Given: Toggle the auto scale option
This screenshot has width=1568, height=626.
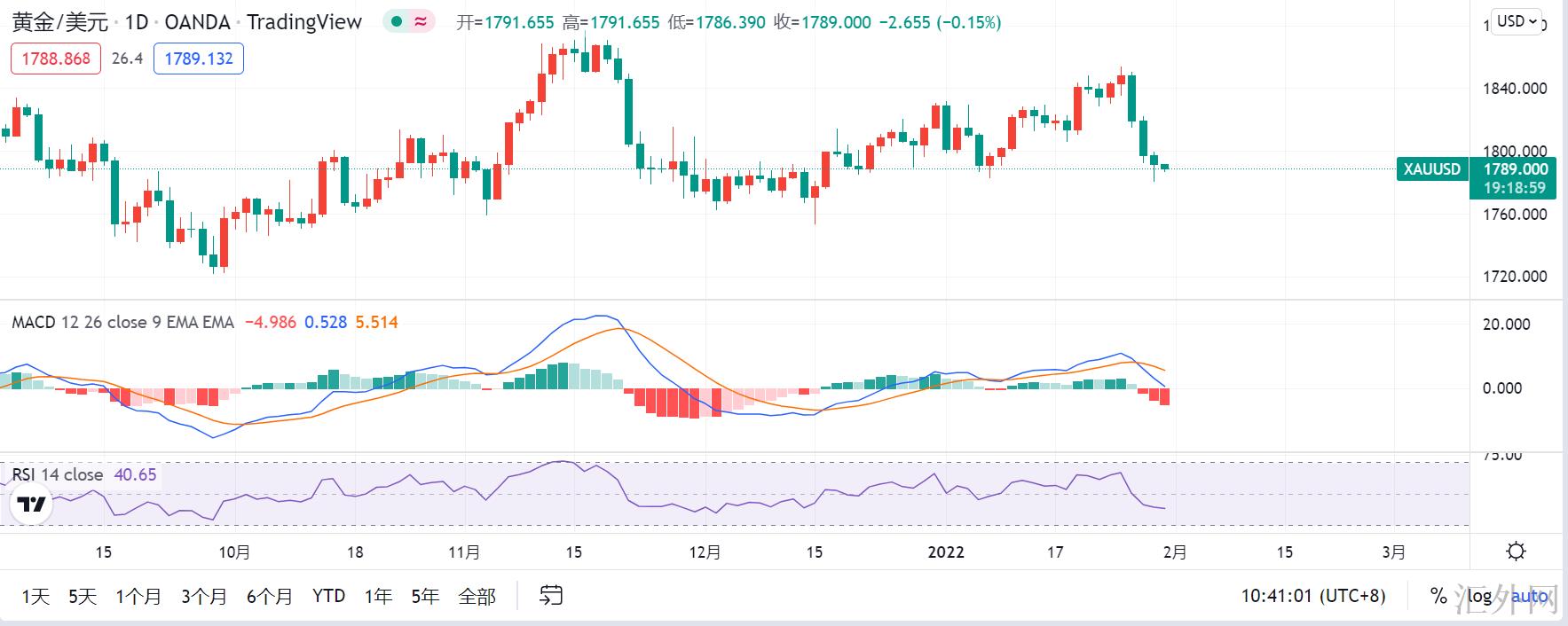Looking at the screenshot, I should [1529, 596].
